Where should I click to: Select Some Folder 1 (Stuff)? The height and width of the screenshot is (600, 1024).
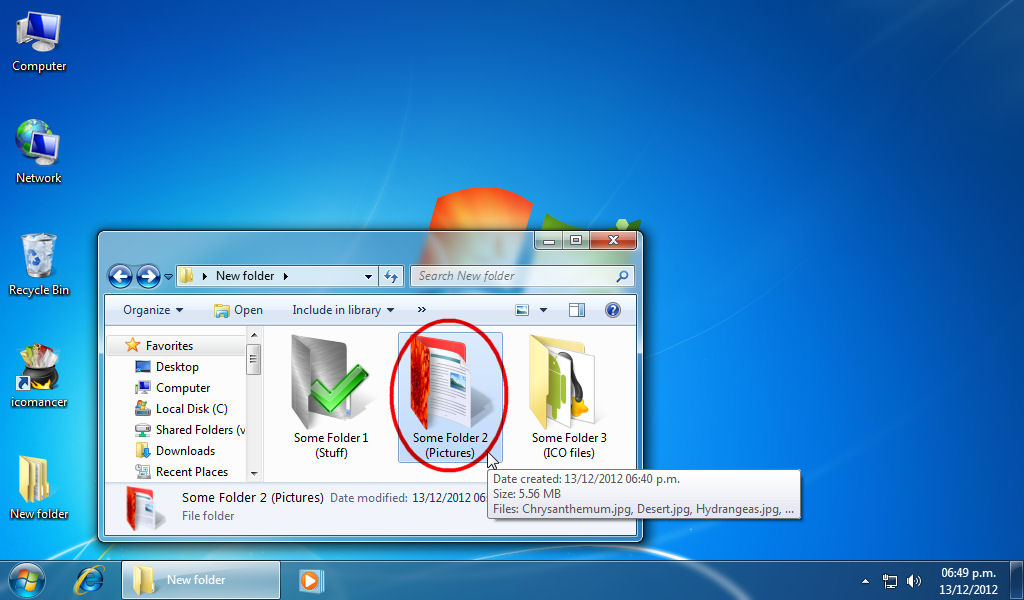(x=331, y=398)
